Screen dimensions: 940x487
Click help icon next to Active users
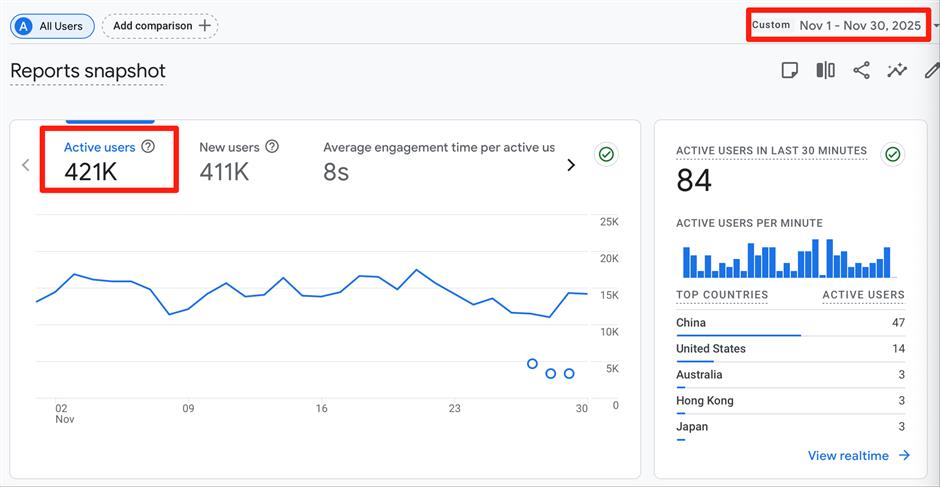pyautogui.click(x=148, y=147)
